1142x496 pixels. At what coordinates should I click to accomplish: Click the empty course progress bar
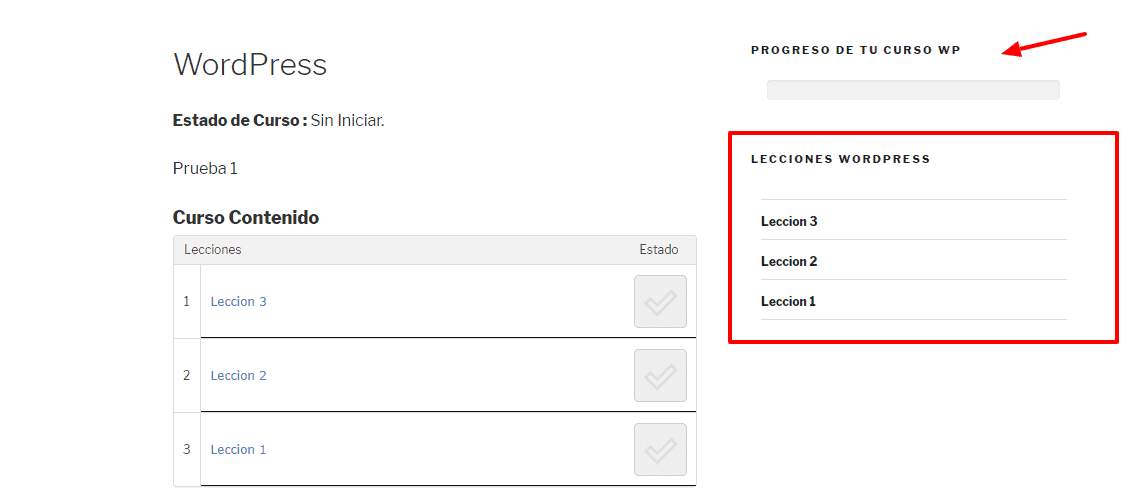913,90
